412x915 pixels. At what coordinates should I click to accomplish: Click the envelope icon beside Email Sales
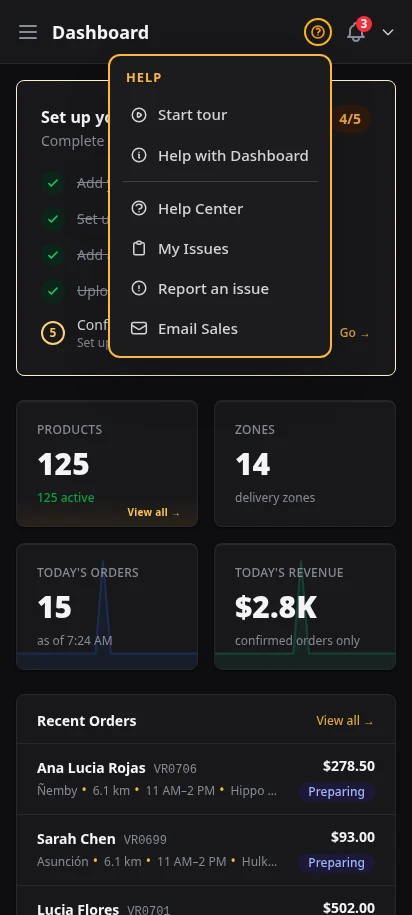point(139,329)
